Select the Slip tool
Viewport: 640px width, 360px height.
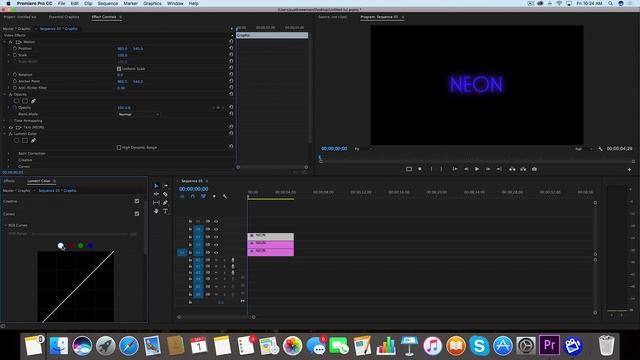tap(156, 203)
